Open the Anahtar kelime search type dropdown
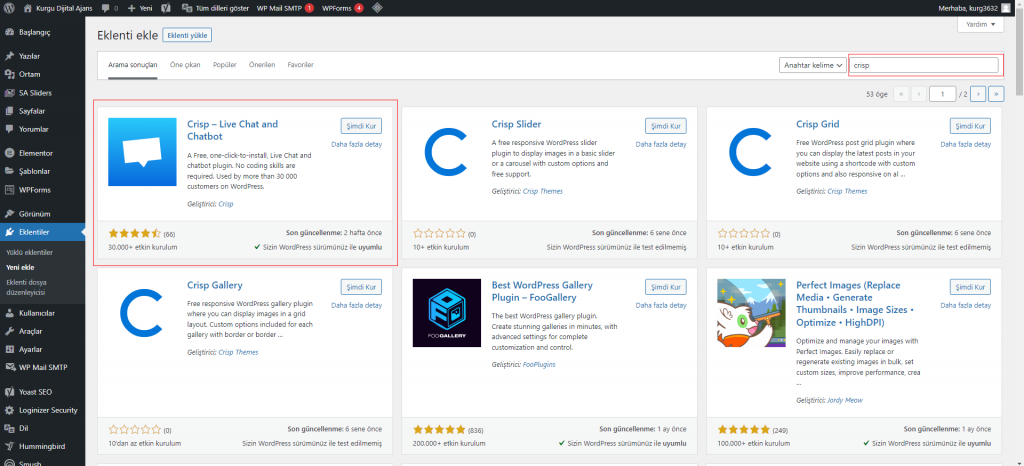The height and width of the screenshot is (466, 1024). pos(812,65)
